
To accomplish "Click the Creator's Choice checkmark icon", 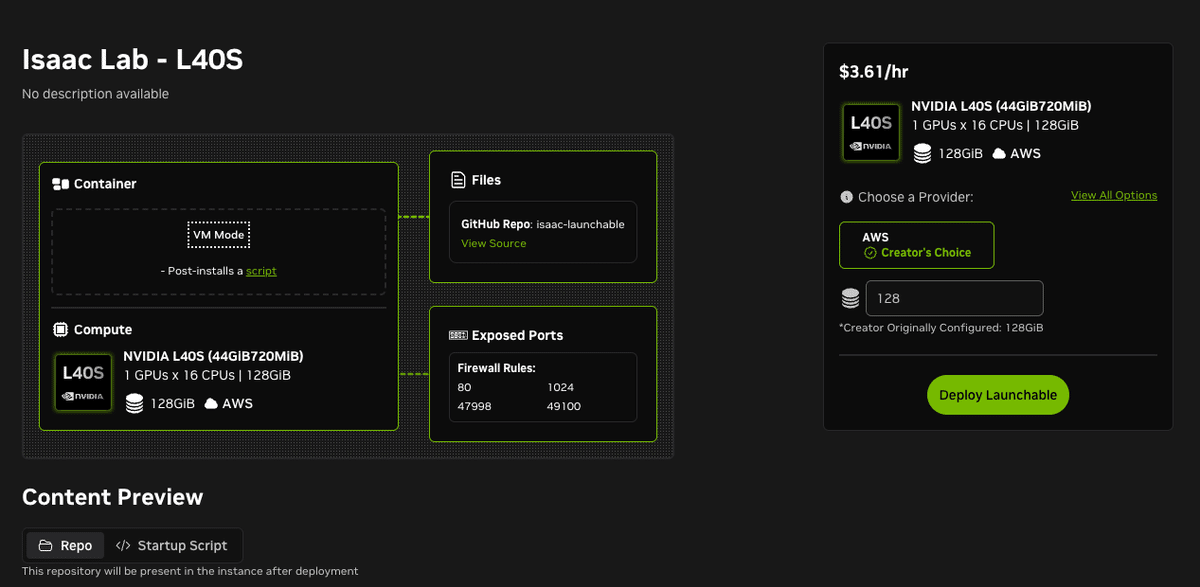I will tap(873, 252).
